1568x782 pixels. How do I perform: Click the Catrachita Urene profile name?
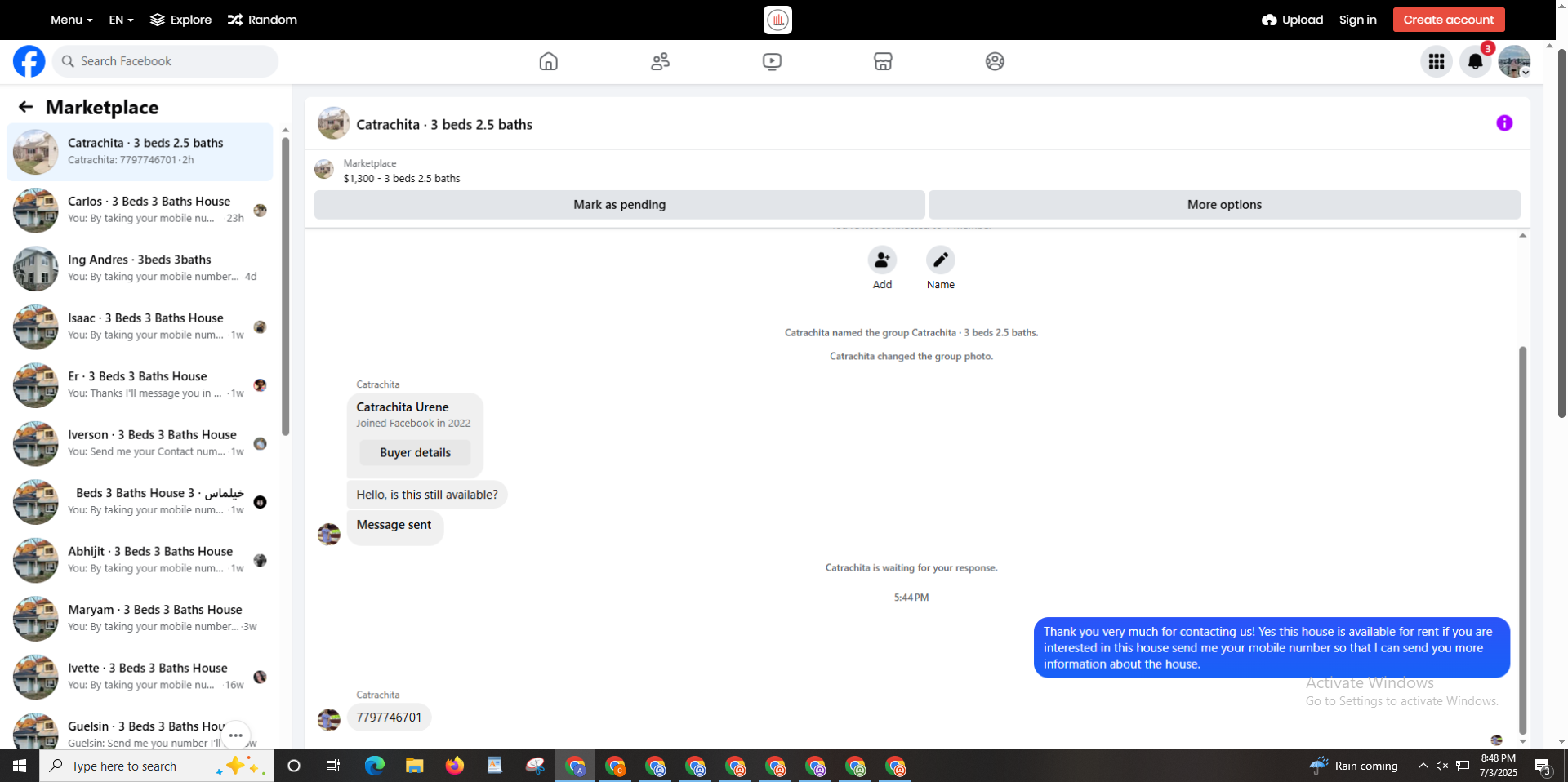[403, 407]
